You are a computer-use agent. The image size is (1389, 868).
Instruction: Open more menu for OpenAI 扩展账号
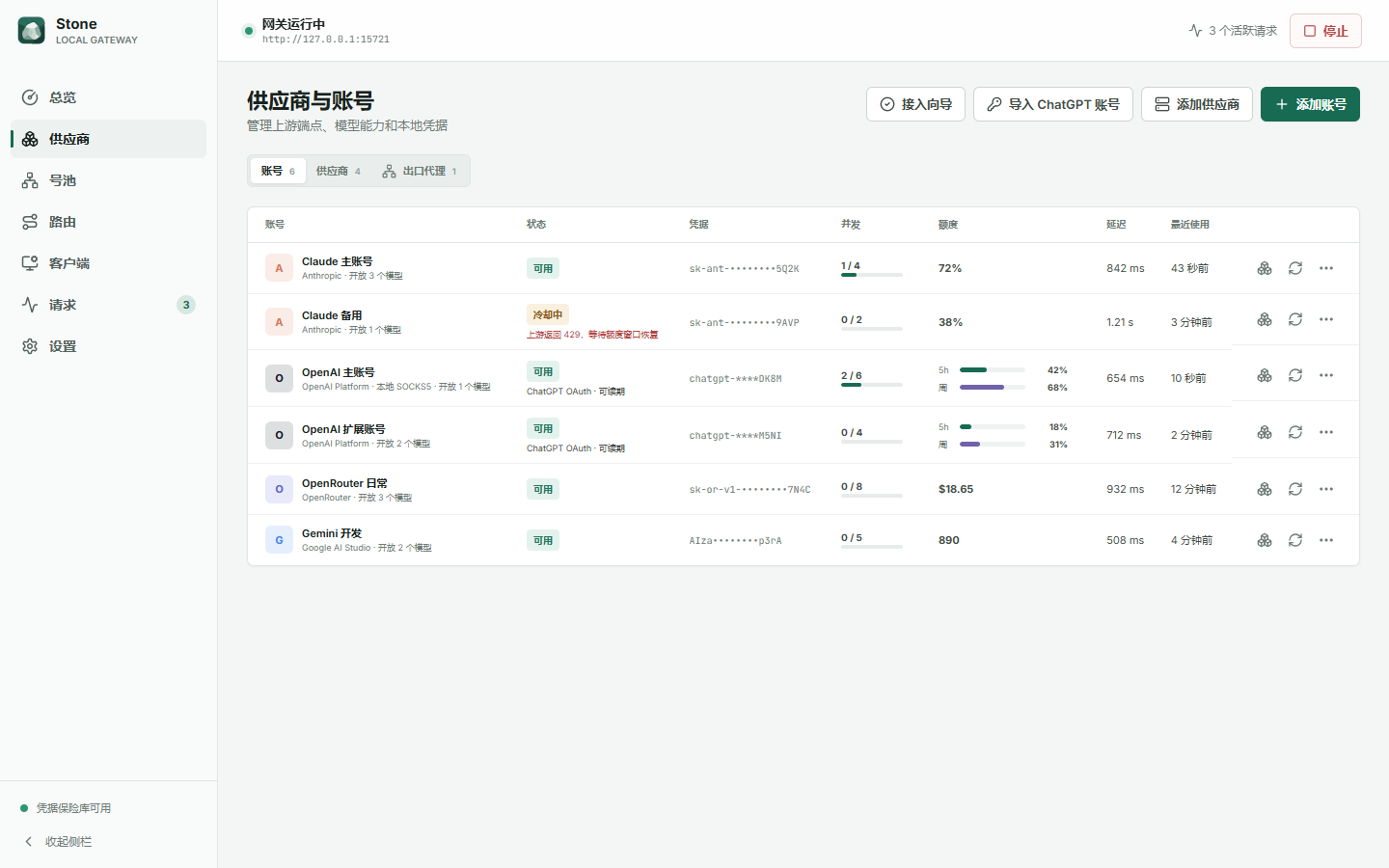(1326, 432)
